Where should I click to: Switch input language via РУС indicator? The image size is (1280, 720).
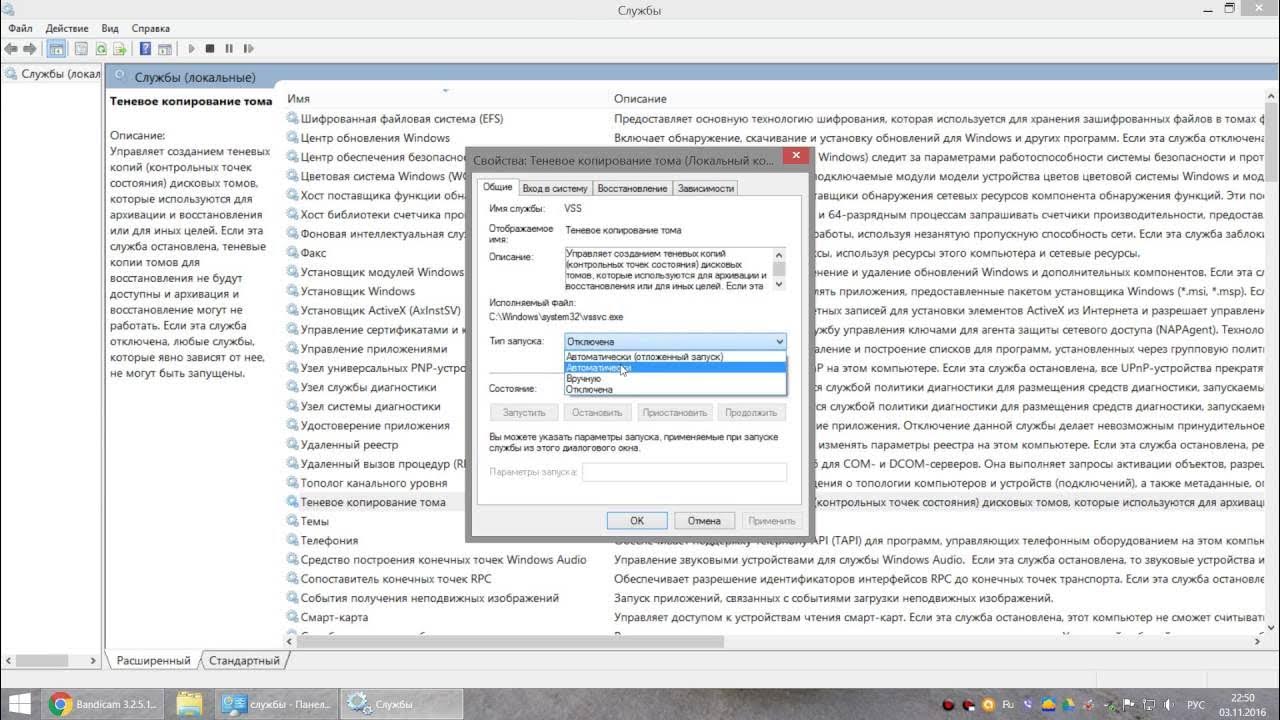point(1196,705)
